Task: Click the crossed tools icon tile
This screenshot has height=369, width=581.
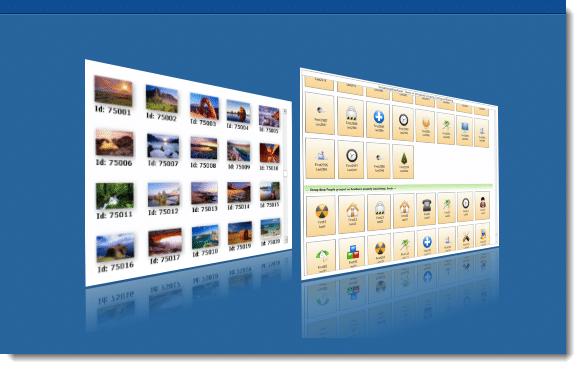Action: 466,237
